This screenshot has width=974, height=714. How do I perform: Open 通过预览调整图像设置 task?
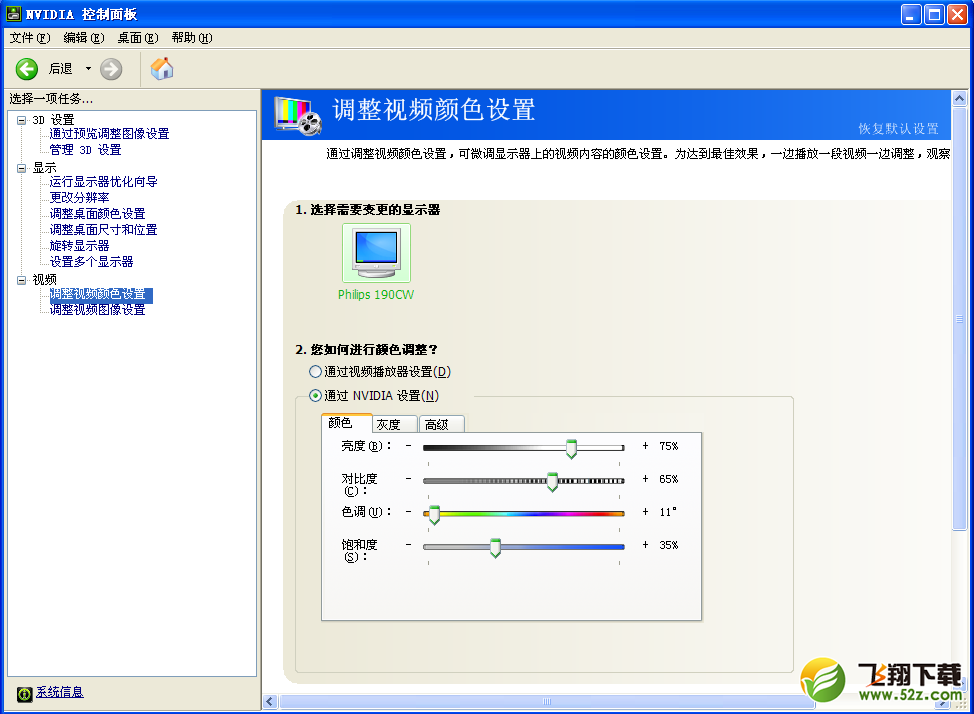pos(109,134)
